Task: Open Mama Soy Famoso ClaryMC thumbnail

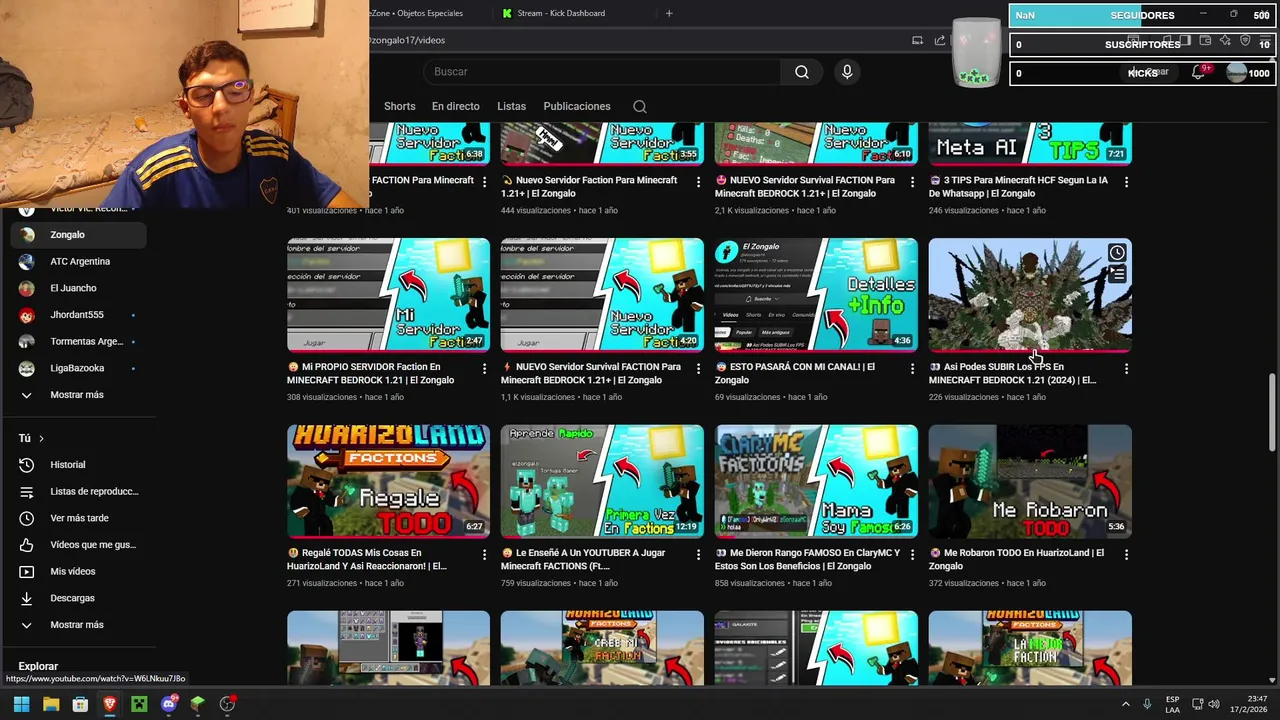Action: (x=816, y=481)
